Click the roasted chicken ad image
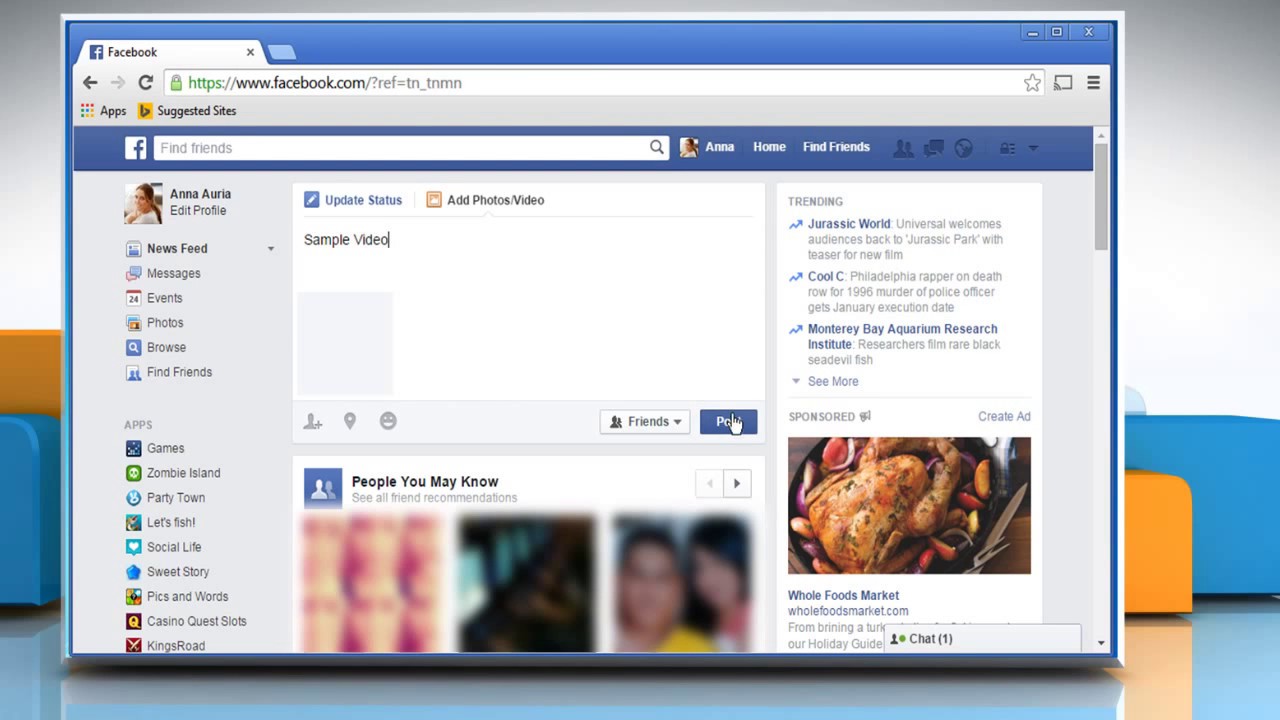1280x720 pixels. coord(909,506)
